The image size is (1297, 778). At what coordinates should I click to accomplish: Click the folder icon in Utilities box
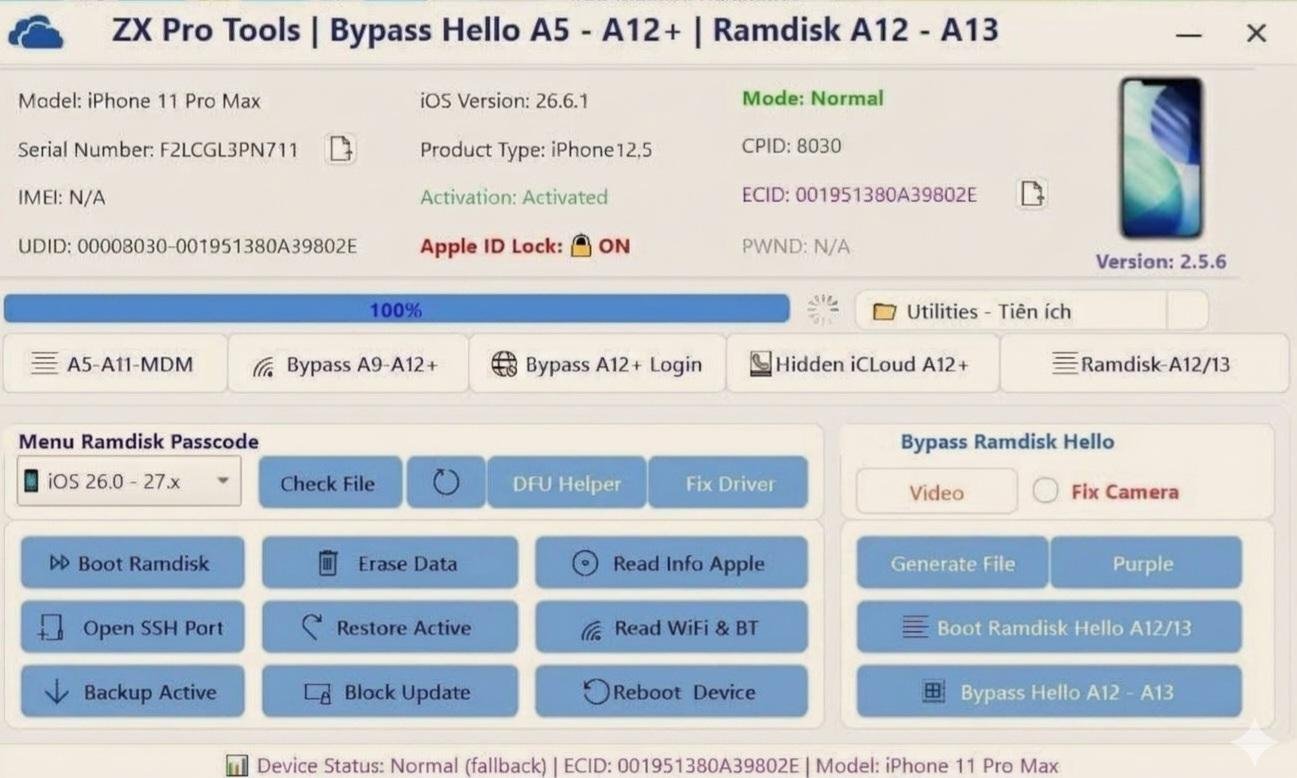[x=884, y=312]
